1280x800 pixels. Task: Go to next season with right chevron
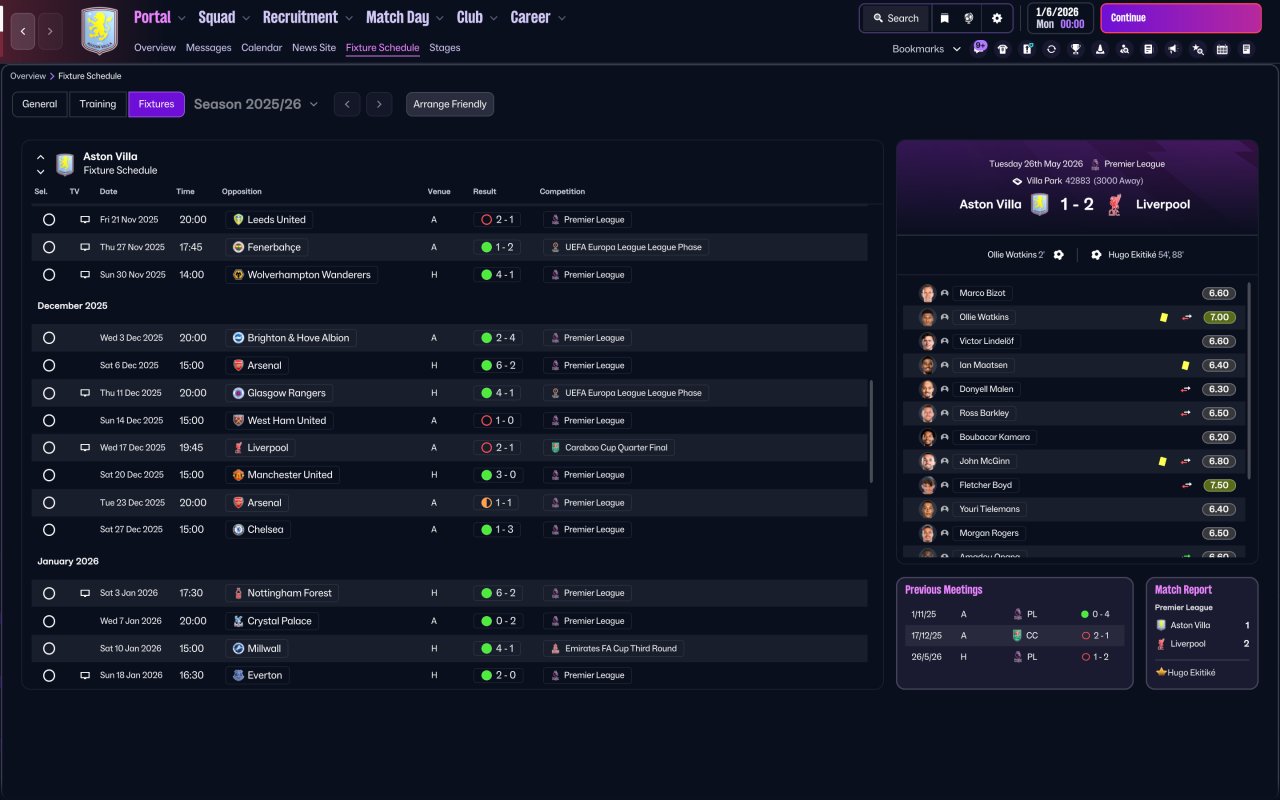point(379,104)
